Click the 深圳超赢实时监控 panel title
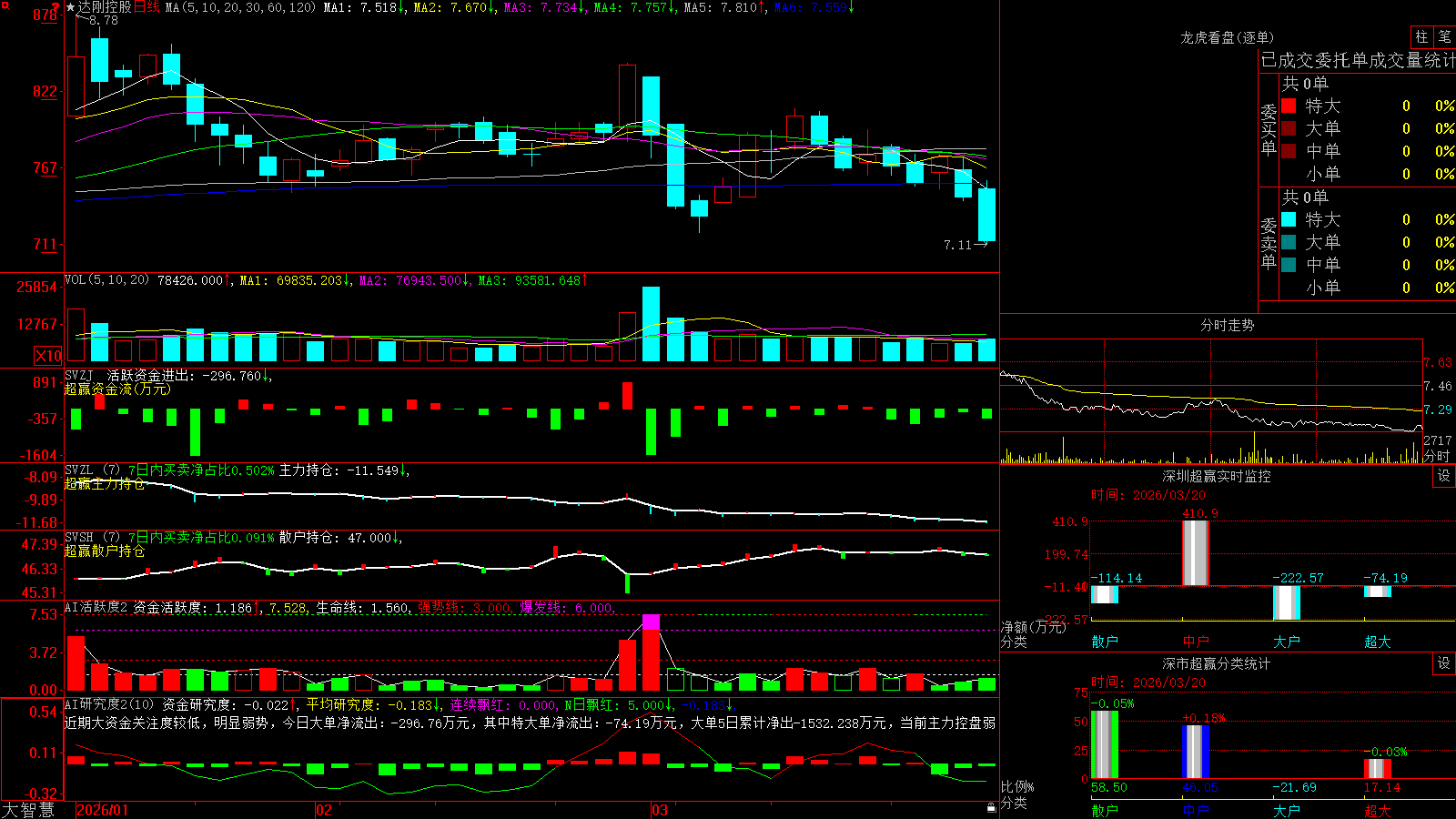The height and width of the screenshot is (819, 1456). tap(1216, 476)
